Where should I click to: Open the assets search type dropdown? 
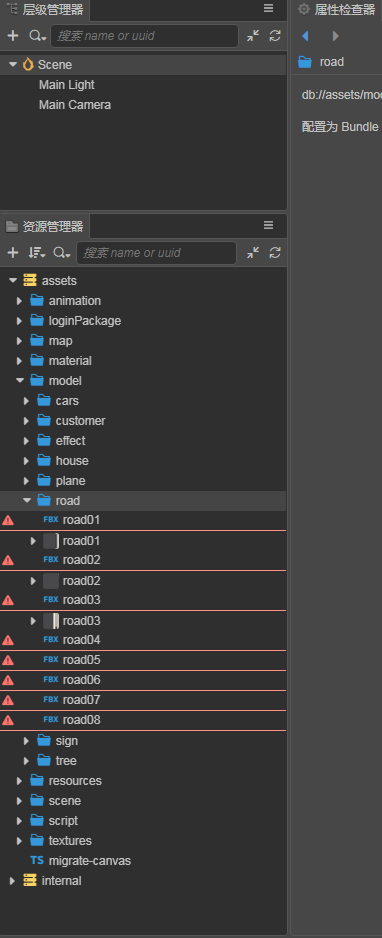click(62, 253)
